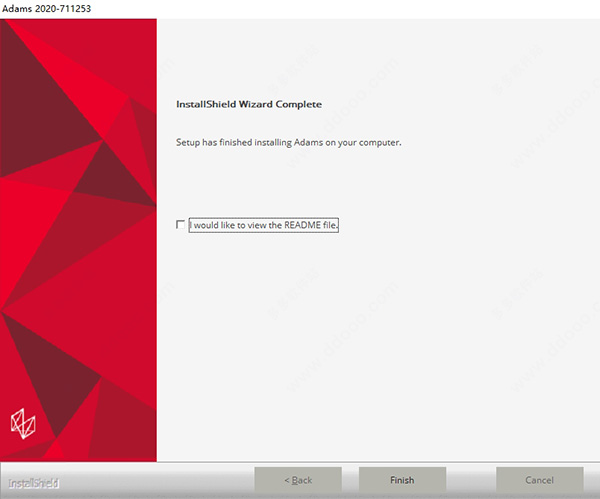Viewport: 600px width, 499px height.
Task: Go to the previous step with Back
Action: (x=298, y=480)
